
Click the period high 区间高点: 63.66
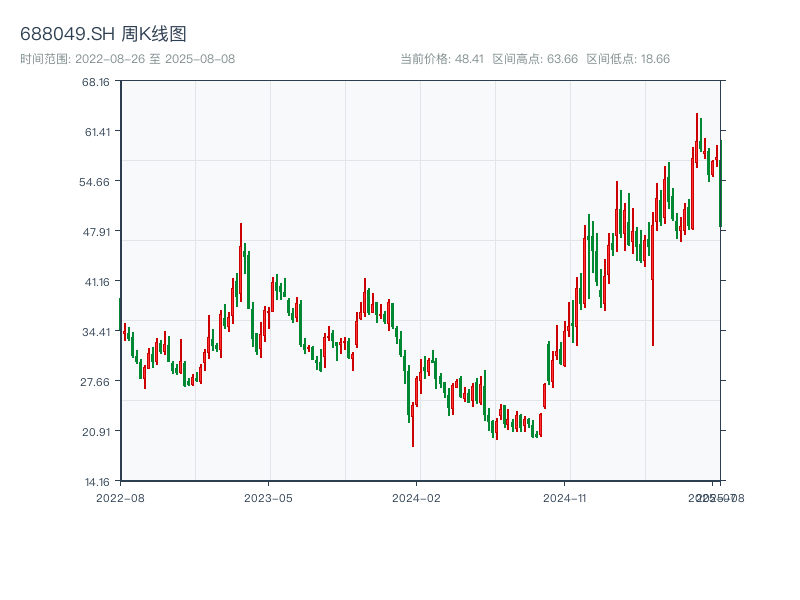click(x=535, y=59)
